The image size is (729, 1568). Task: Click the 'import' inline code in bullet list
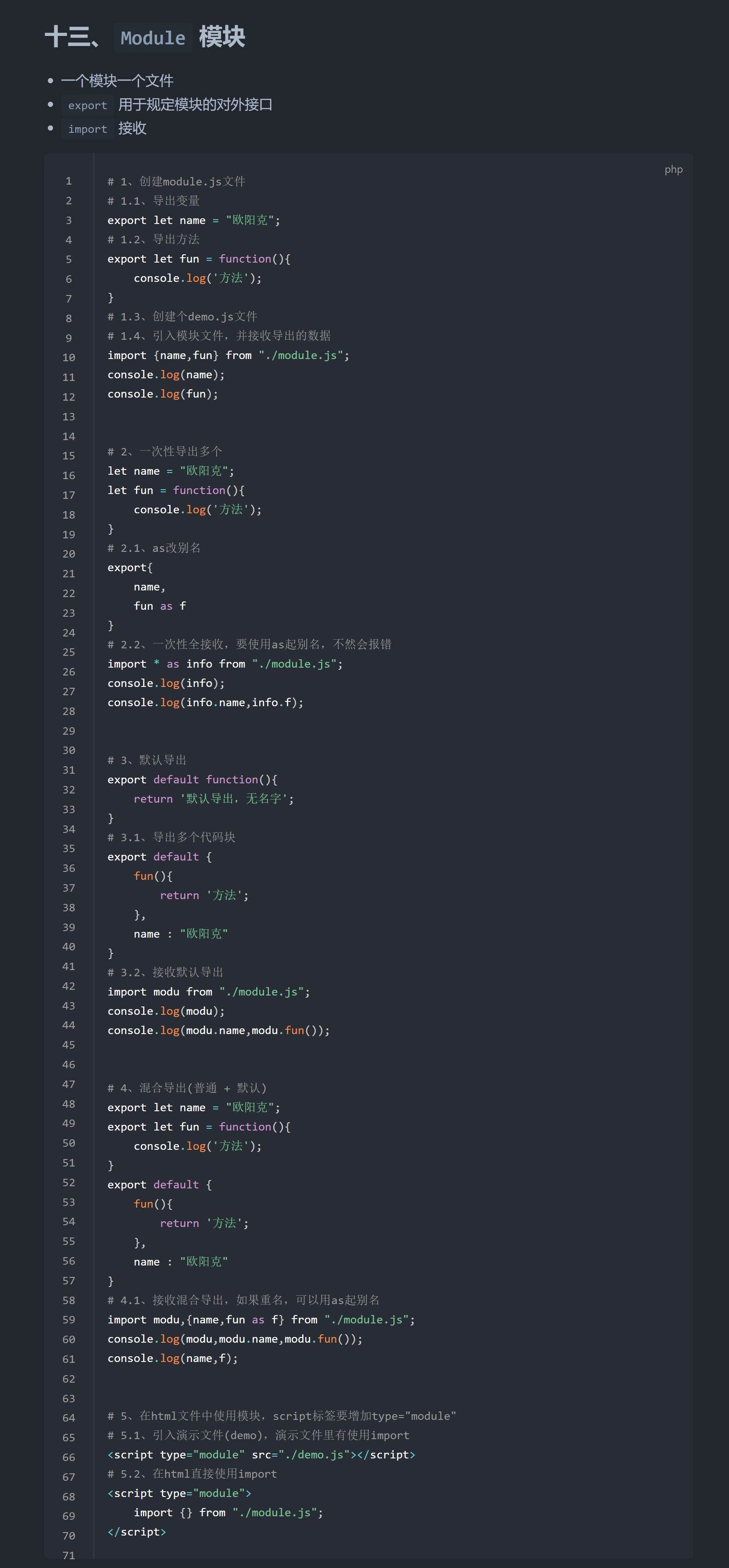tap(88, 129)
